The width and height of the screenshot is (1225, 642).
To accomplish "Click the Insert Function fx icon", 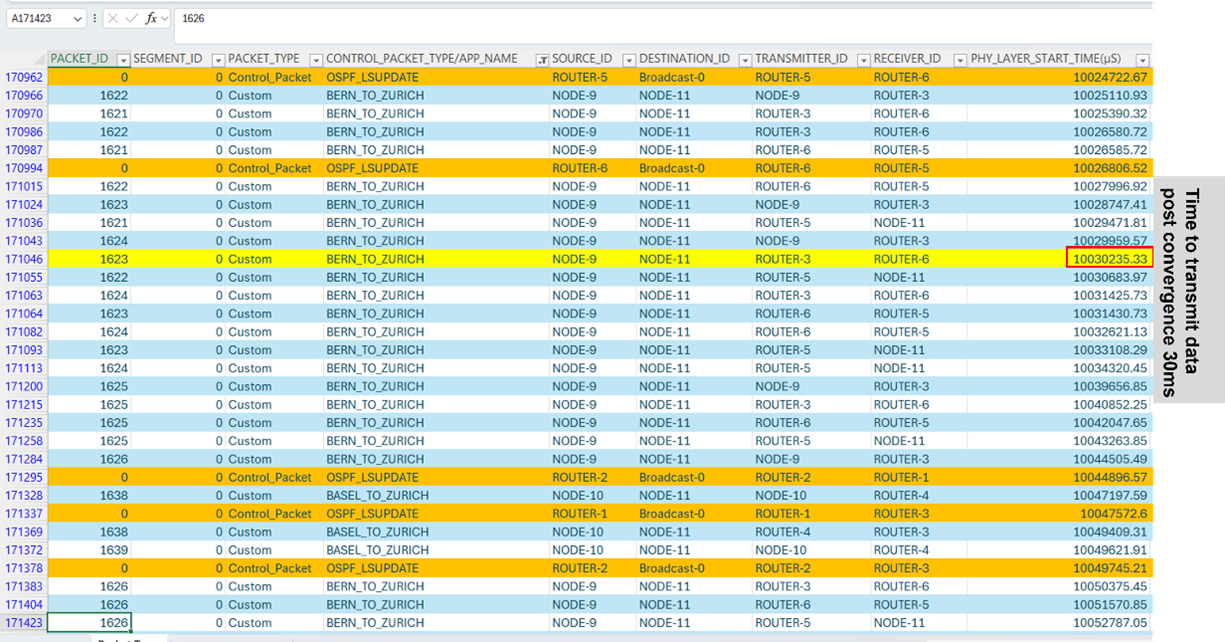I will click(x=151, y=19).
